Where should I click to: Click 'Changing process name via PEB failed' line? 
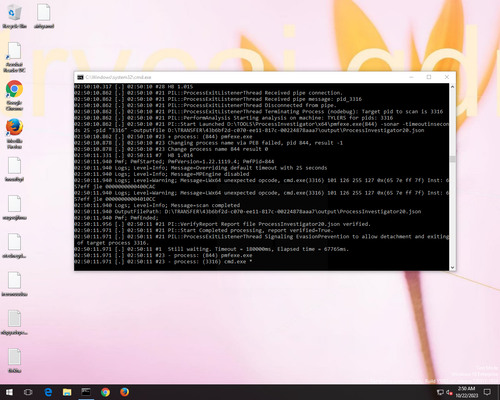[208, 143]
